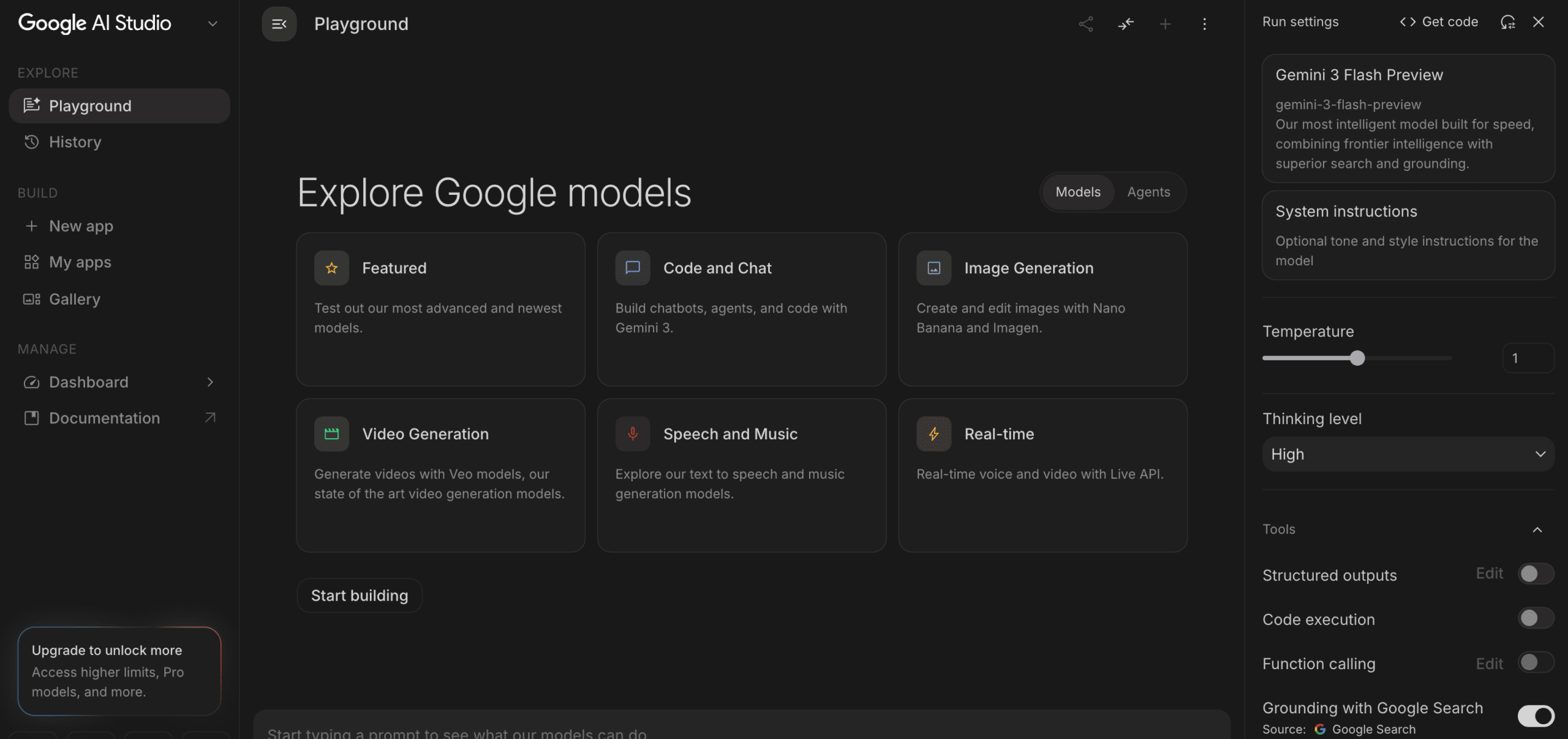Click the System instructions box
Screen dimensions: 1568x739
(x=1408, y=235)
